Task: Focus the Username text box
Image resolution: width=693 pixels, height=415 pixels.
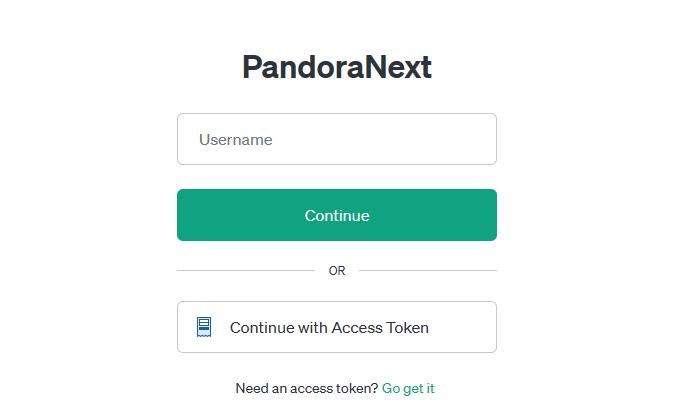Action: (336, 139)
